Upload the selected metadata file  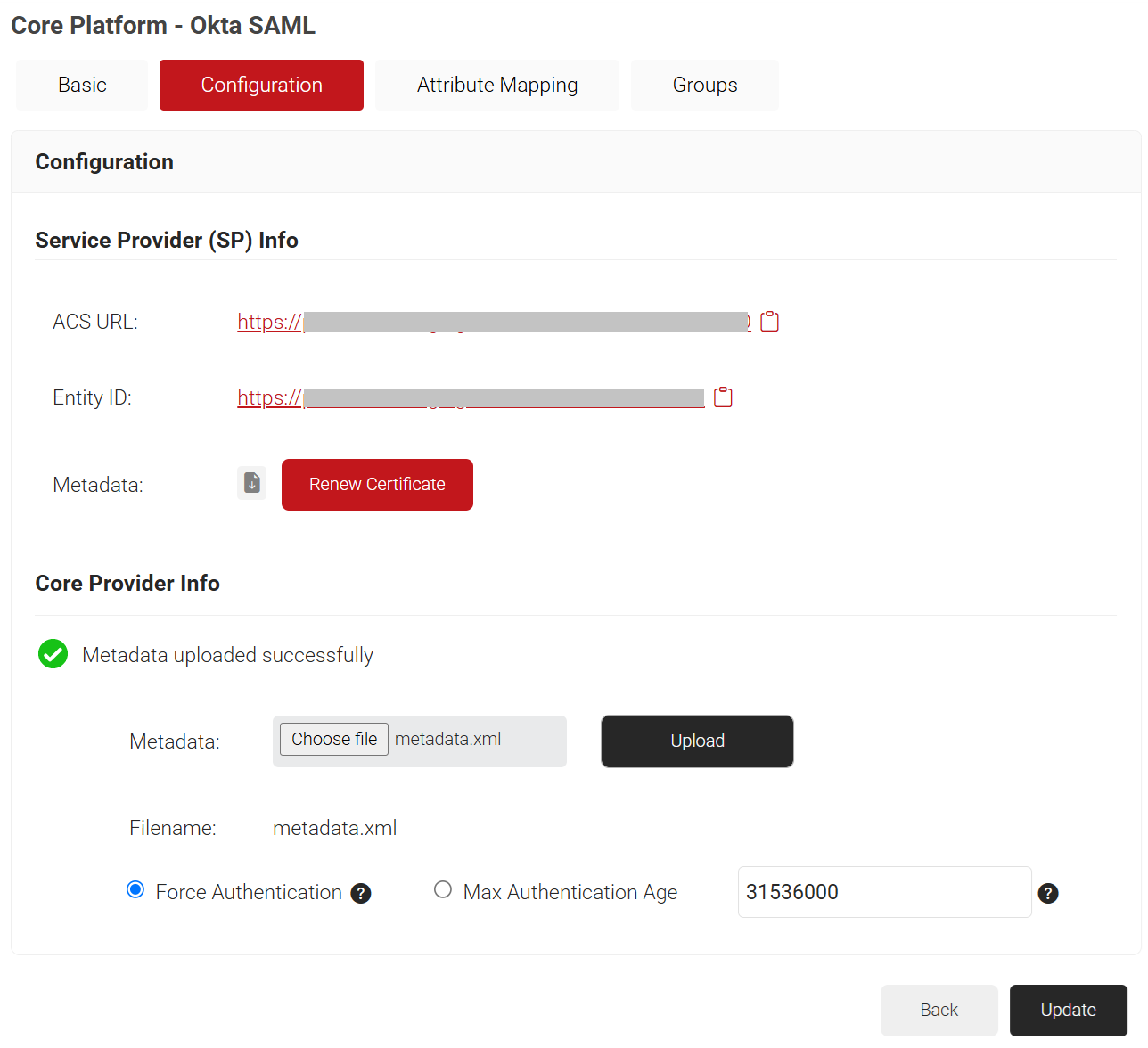[x=697, y=741]
